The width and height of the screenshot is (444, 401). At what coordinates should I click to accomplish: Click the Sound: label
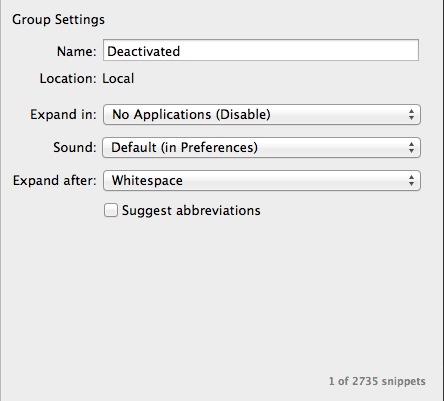[x=75, y=147]
